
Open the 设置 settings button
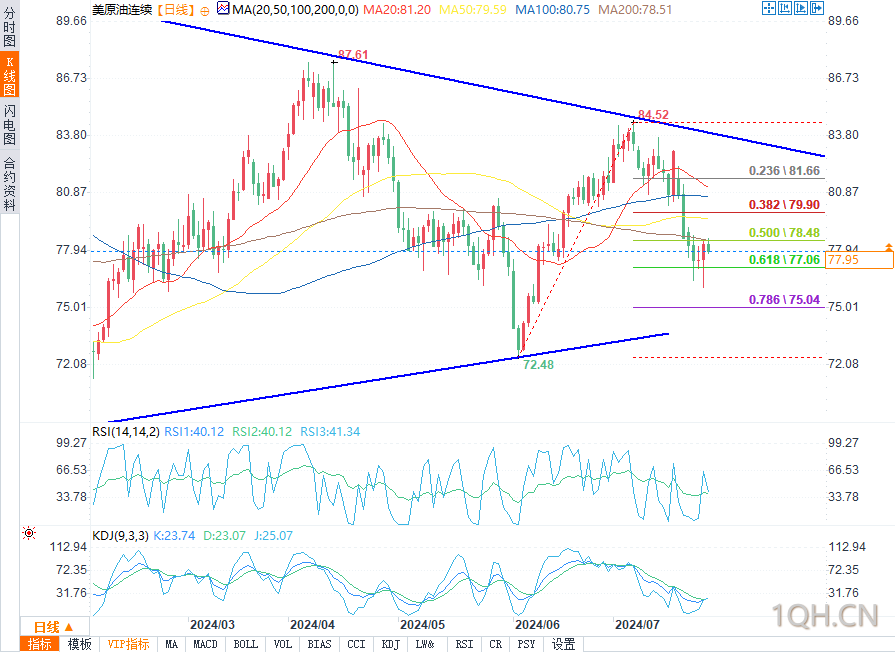click(563, 644)
